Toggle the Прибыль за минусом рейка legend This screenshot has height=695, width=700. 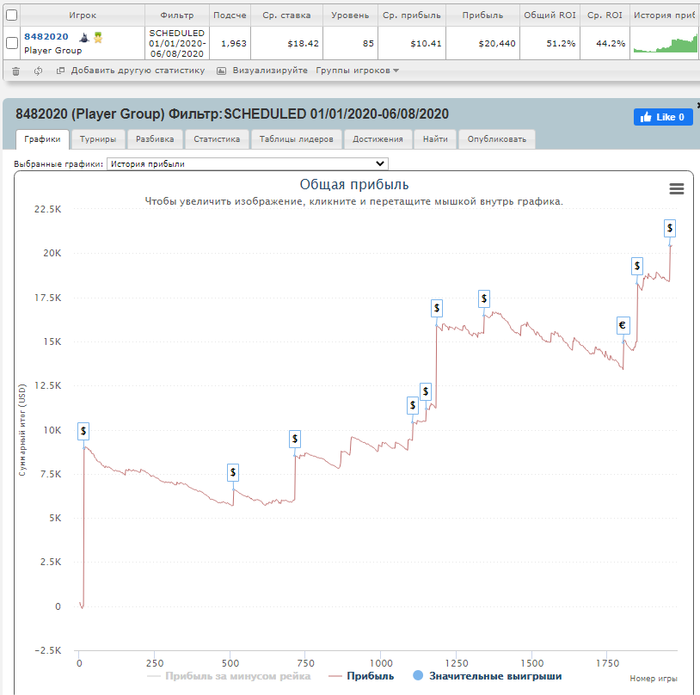point(229,676)
